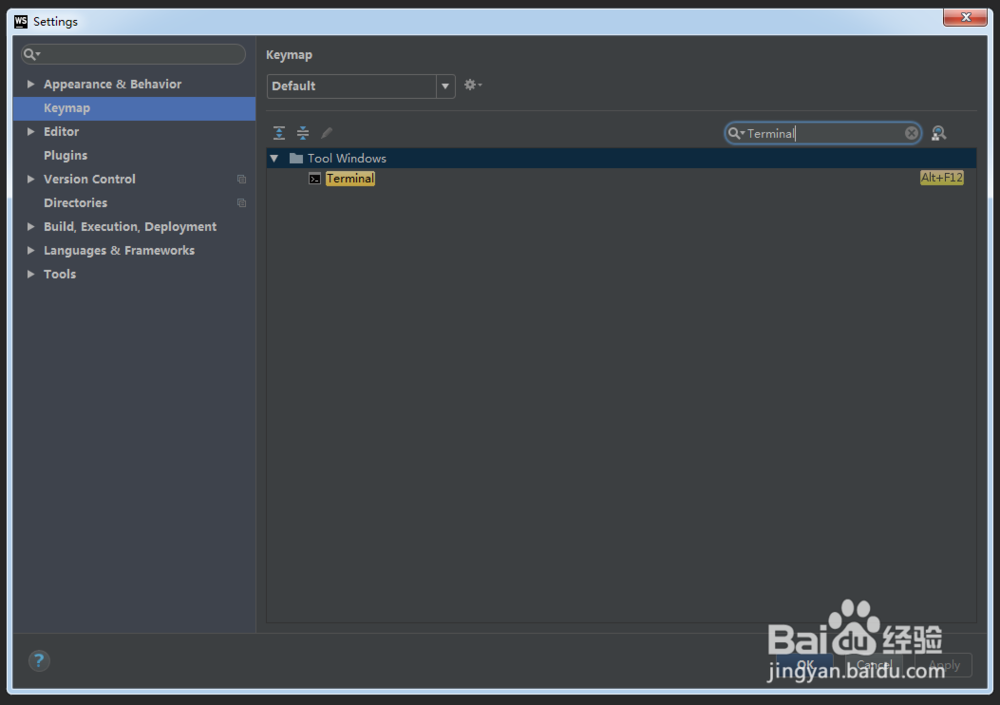Screen dimensions: 1000x705
Task: Open the Plugins settings page
Action: [x=66, y=156]
